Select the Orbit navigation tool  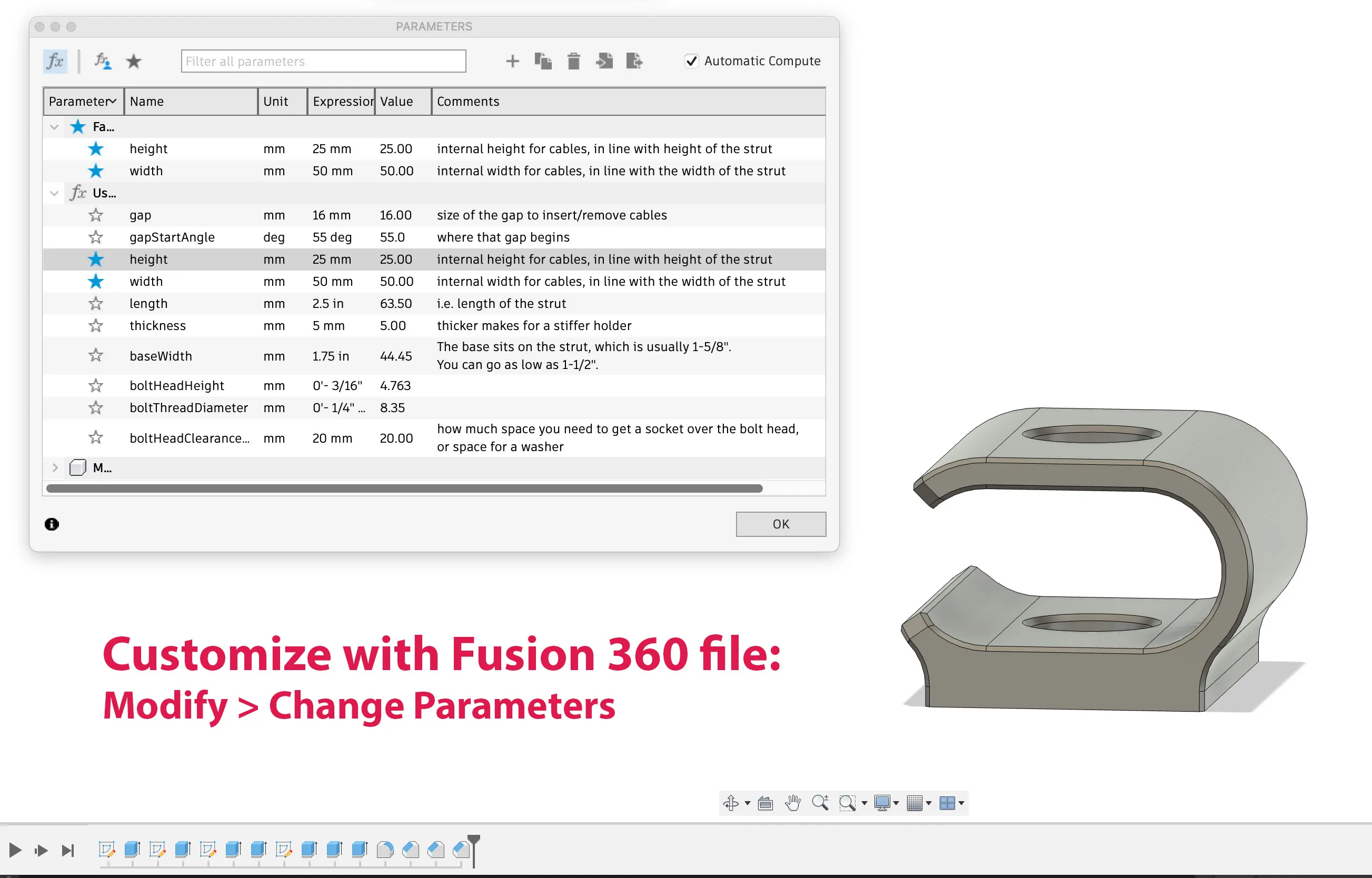[x=731, y=803]
